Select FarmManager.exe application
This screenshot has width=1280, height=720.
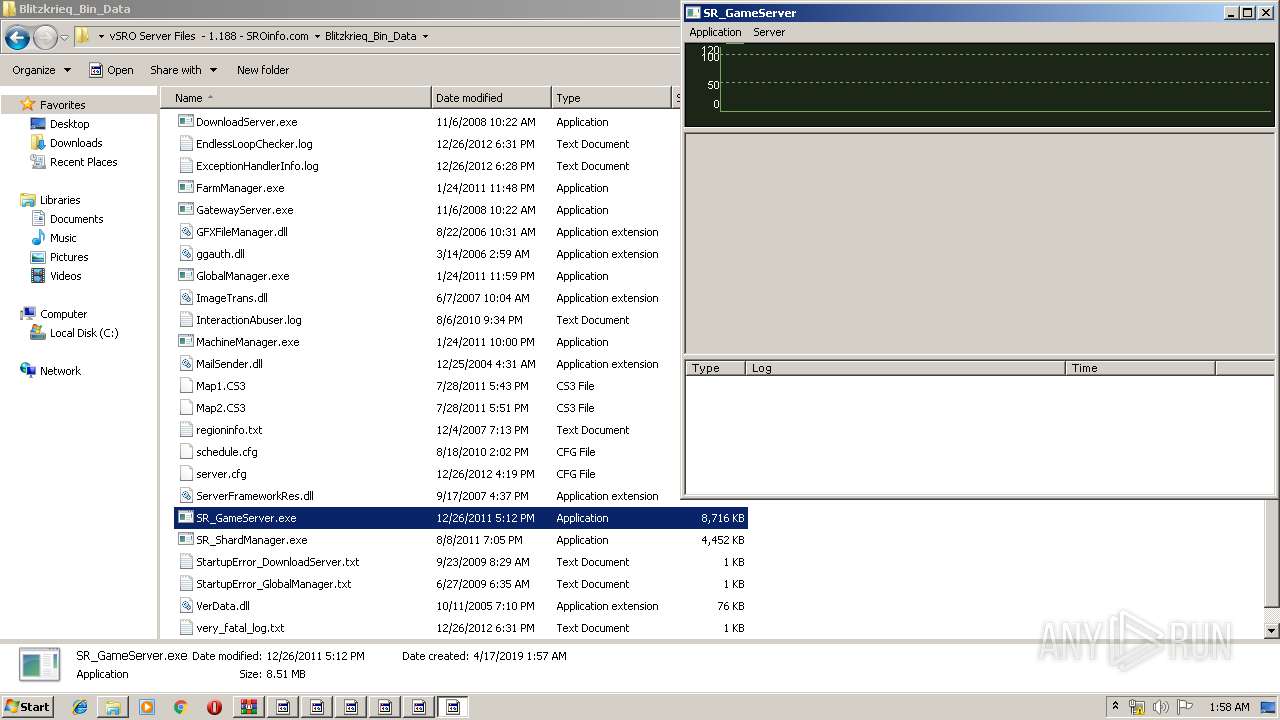(240, 188)
